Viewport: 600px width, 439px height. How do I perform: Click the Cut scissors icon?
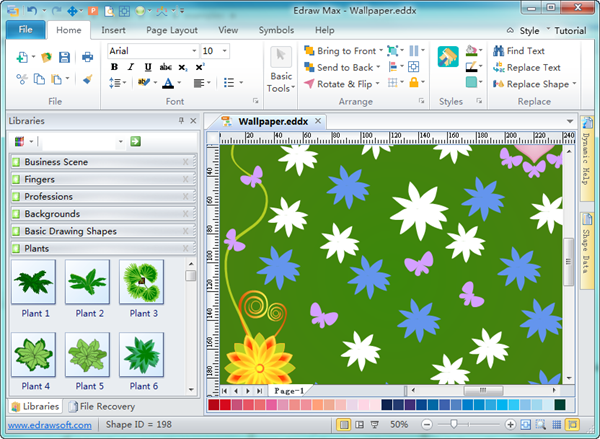[x=22, y=79]
